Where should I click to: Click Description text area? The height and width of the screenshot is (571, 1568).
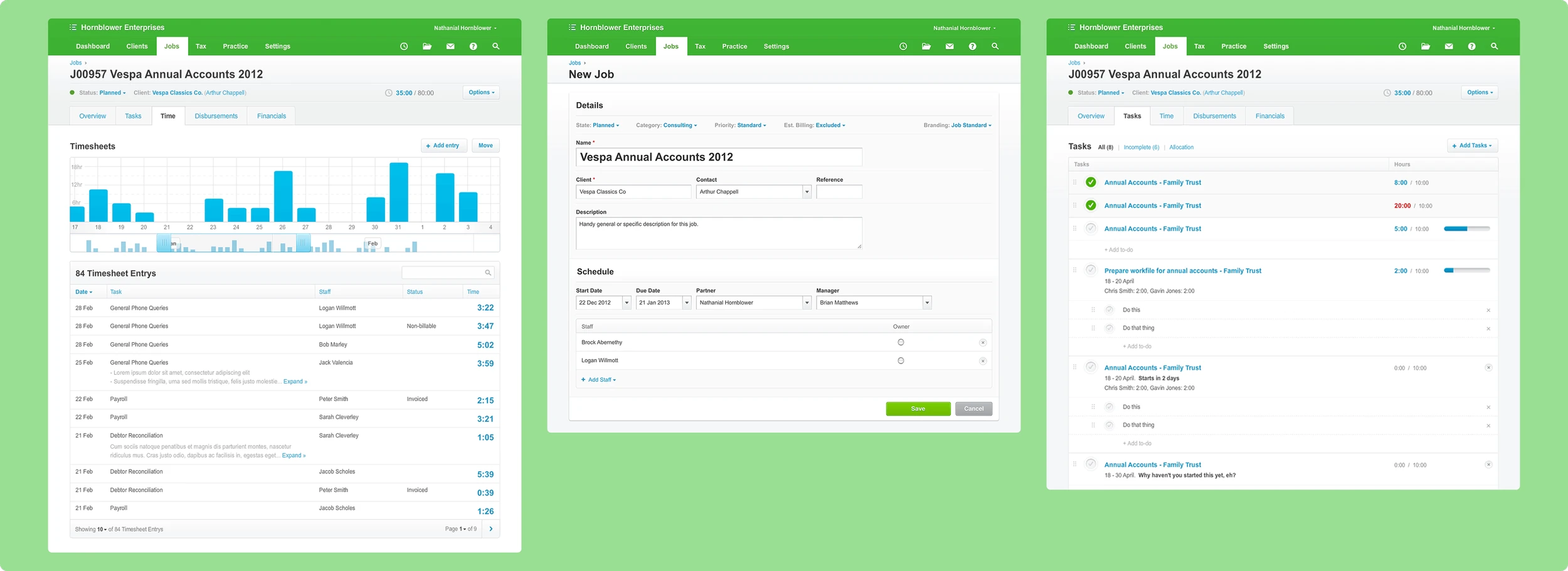719,233
